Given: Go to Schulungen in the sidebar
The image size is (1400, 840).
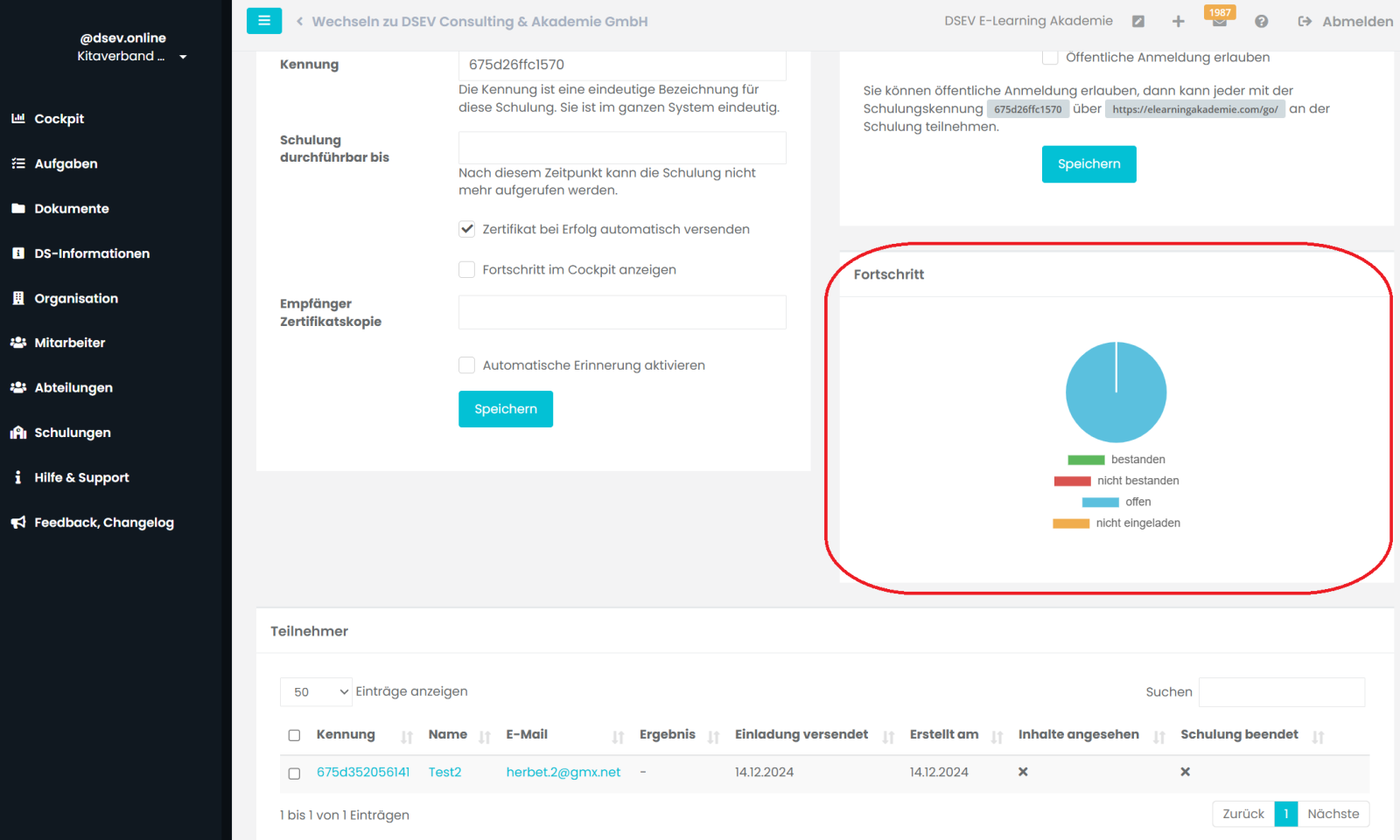Looking at the screenshot, I should tap(72, 433).
